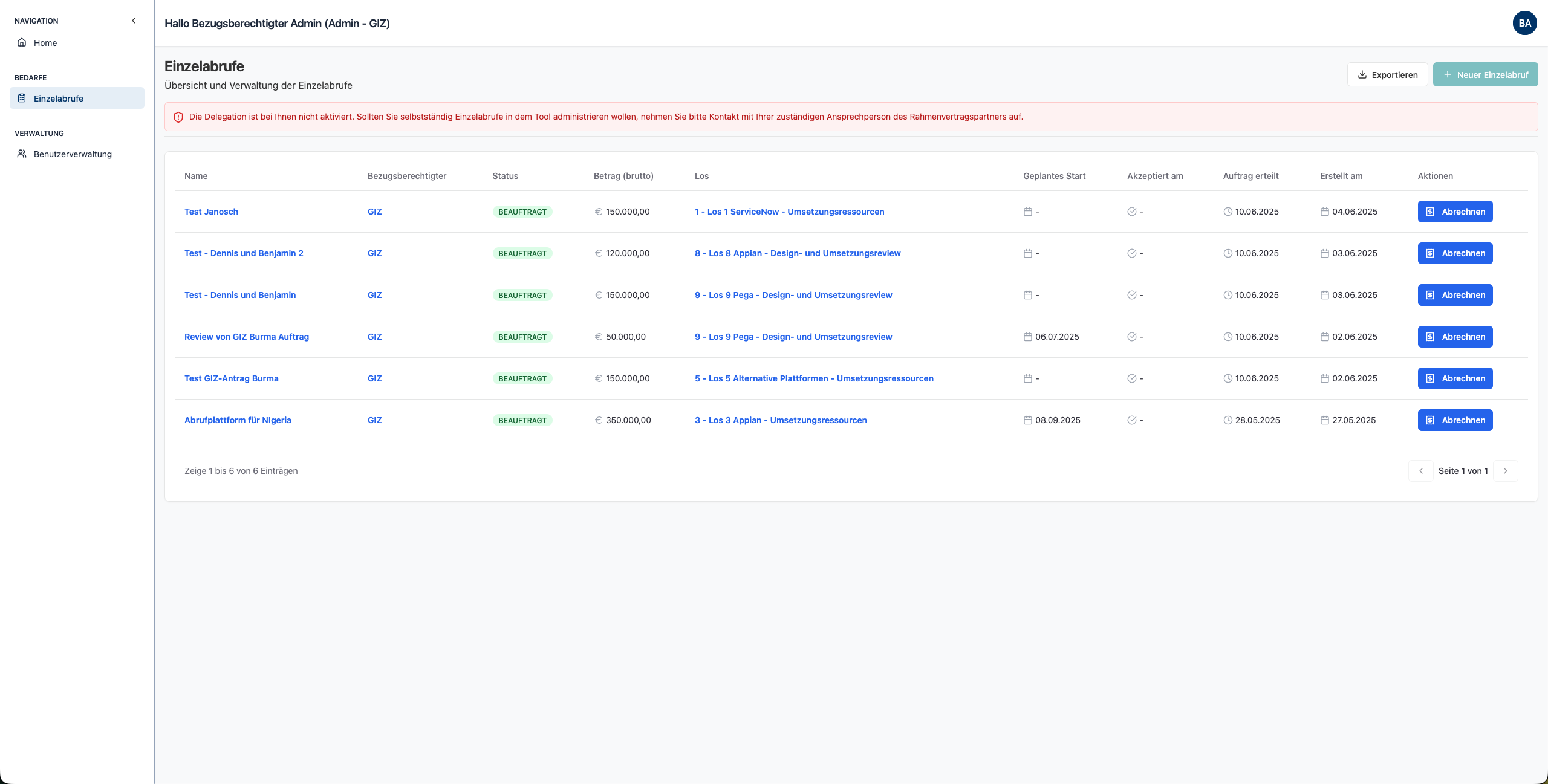Click the plus icon on Neuer Einzelabruf
Image resolution: width=1548 pixels, height=784 pixels.
point(1447,75)
